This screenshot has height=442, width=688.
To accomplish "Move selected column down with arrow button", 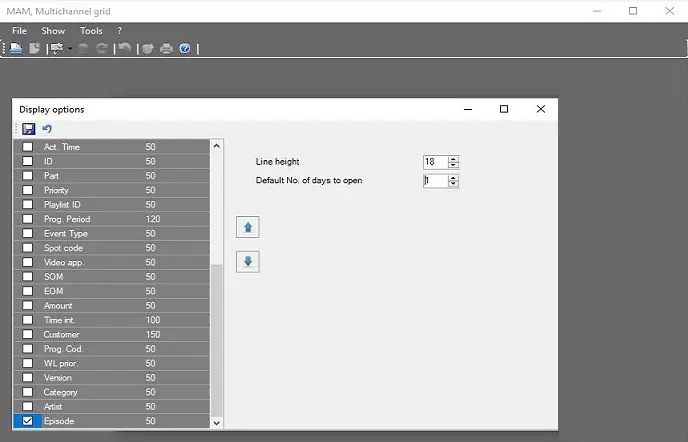I will tap(248, 262).
